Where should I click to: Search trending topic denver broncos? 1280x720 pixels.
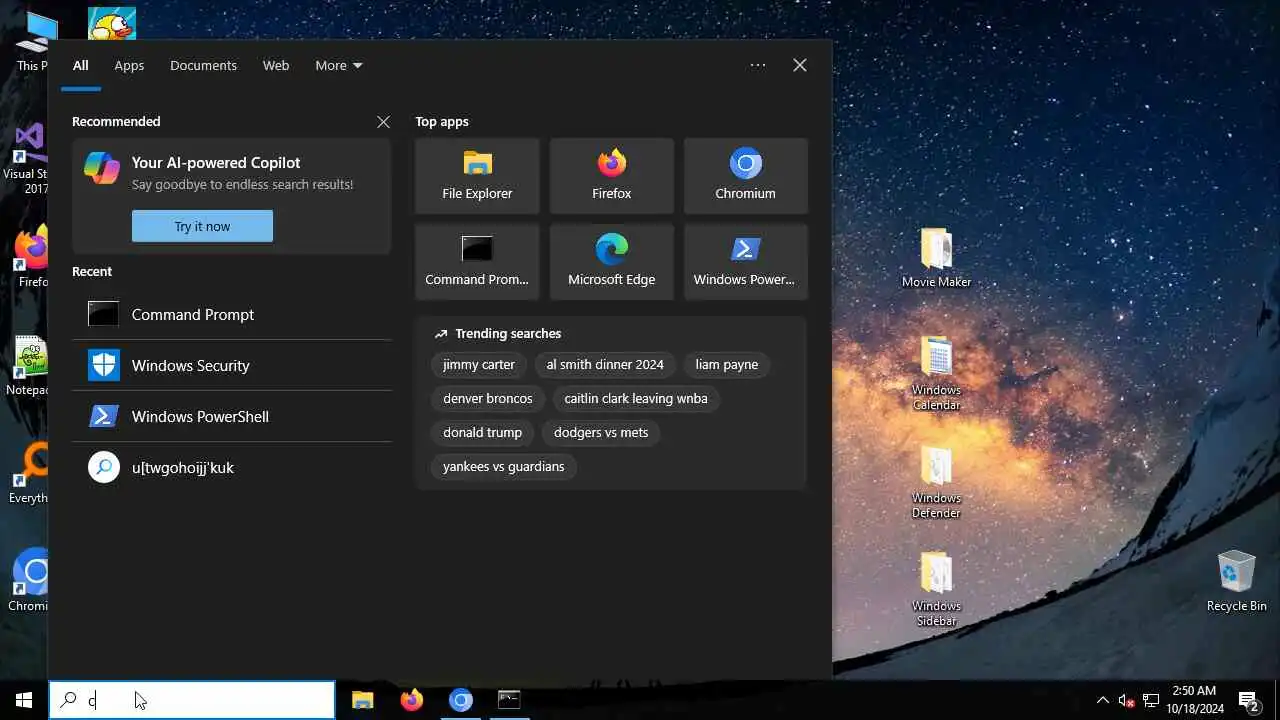pyautogui.click(x=488, y=398)
